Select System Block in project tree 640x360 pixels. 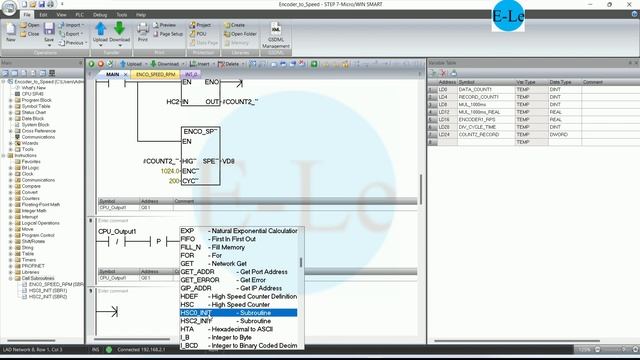[x=36, y=124]
